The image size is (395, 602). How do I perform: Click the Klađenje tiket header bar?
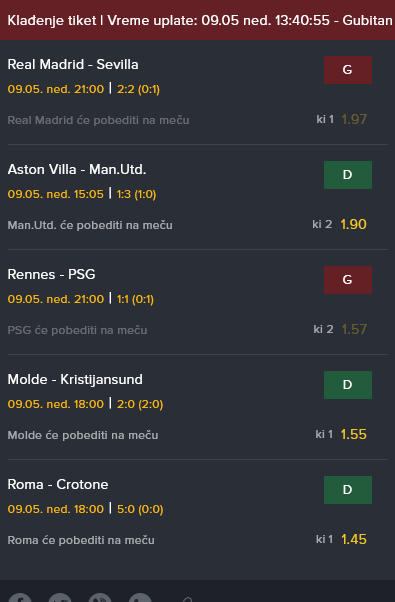[x=197, y=20]
